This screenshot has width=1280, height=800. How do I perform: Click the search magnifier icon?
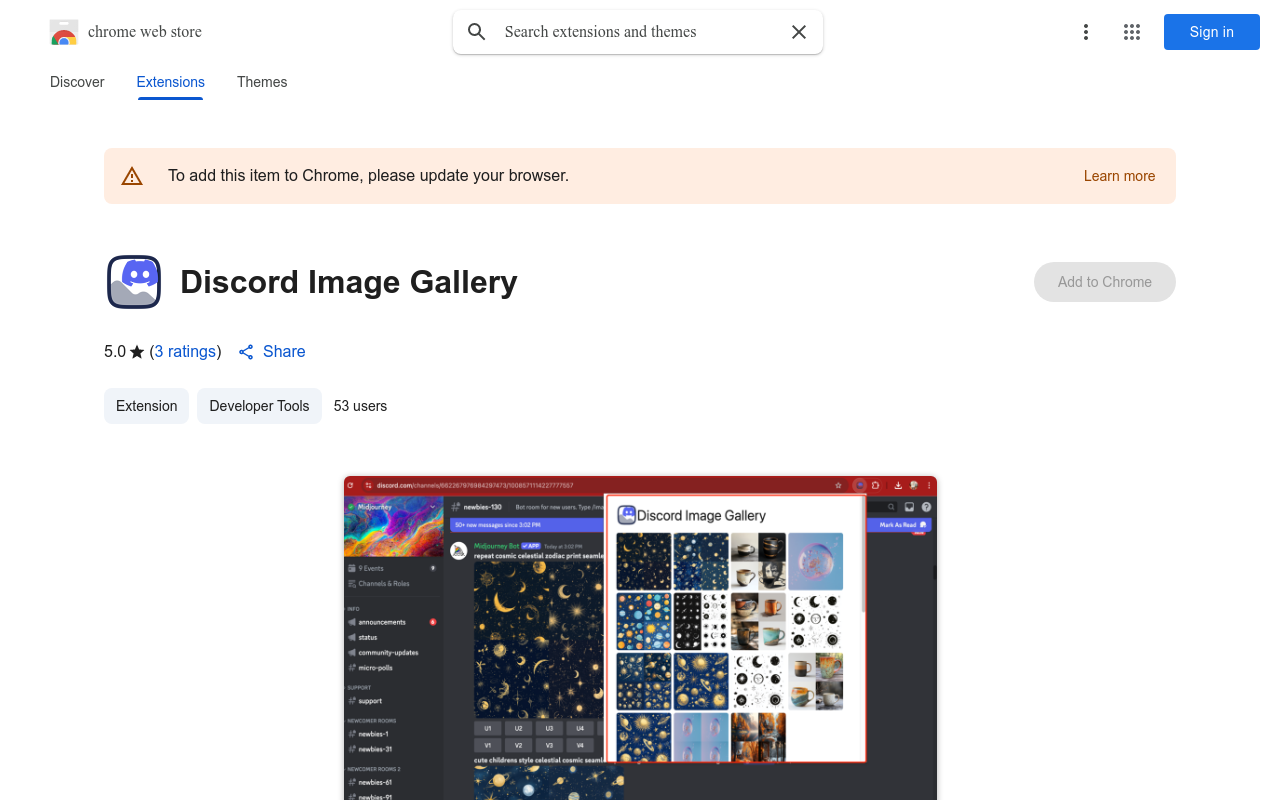pos(477,32)
